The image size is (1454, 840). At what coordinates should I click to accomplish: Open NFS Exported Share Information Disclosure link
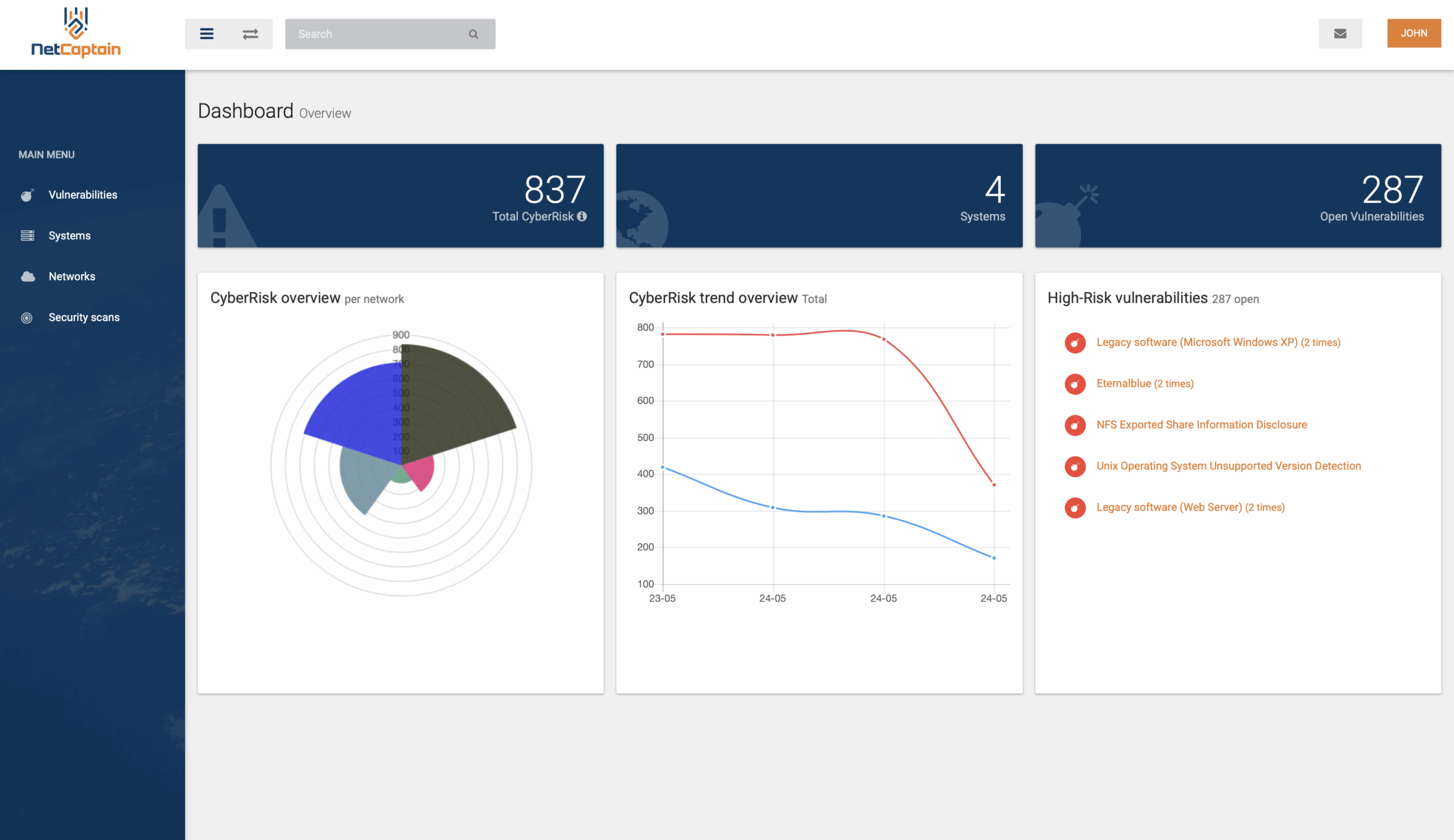click(1201, 425)
